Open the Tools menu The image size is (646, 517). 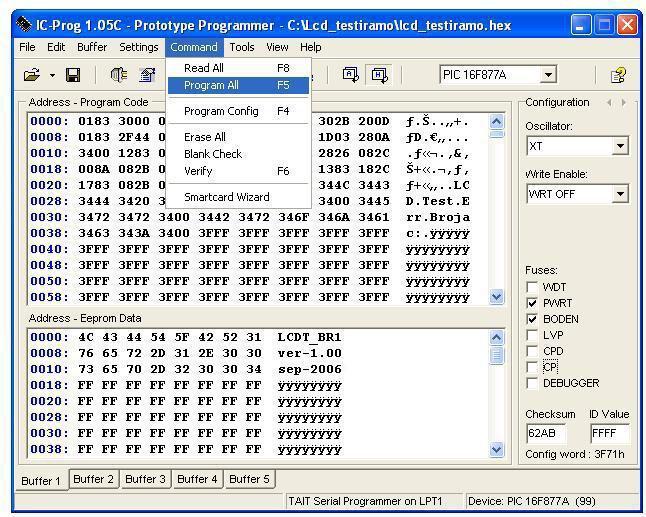[242, 47]
